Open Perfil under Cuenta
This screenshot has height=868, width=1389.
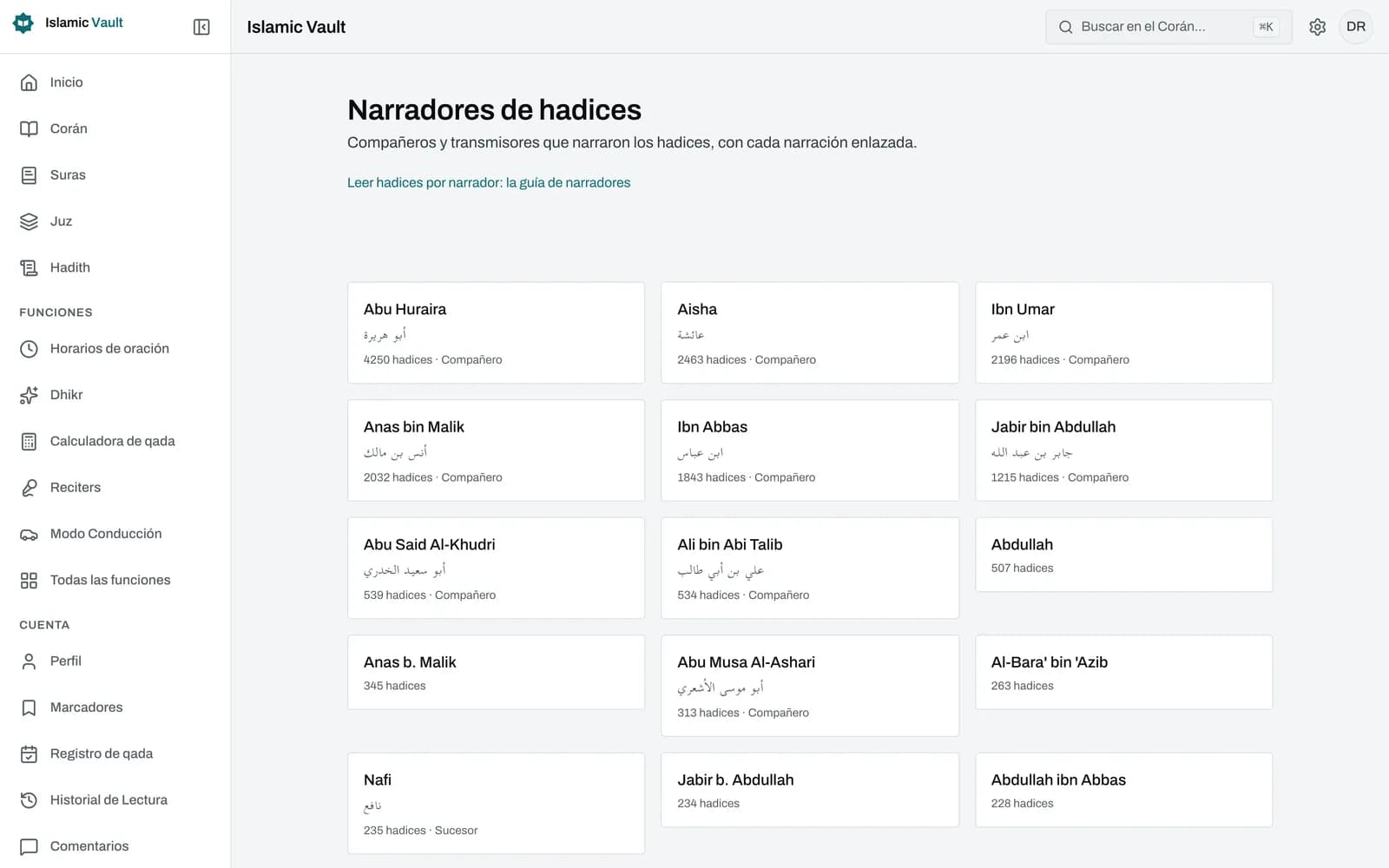click(x=115, y=661)
